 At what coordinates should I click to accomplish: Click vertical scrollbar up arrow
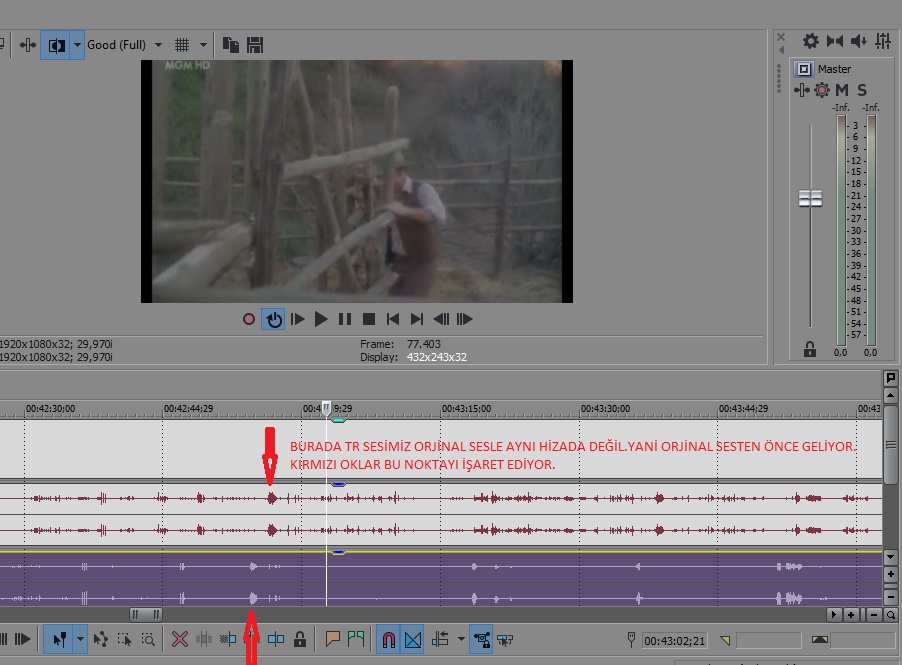890,395
